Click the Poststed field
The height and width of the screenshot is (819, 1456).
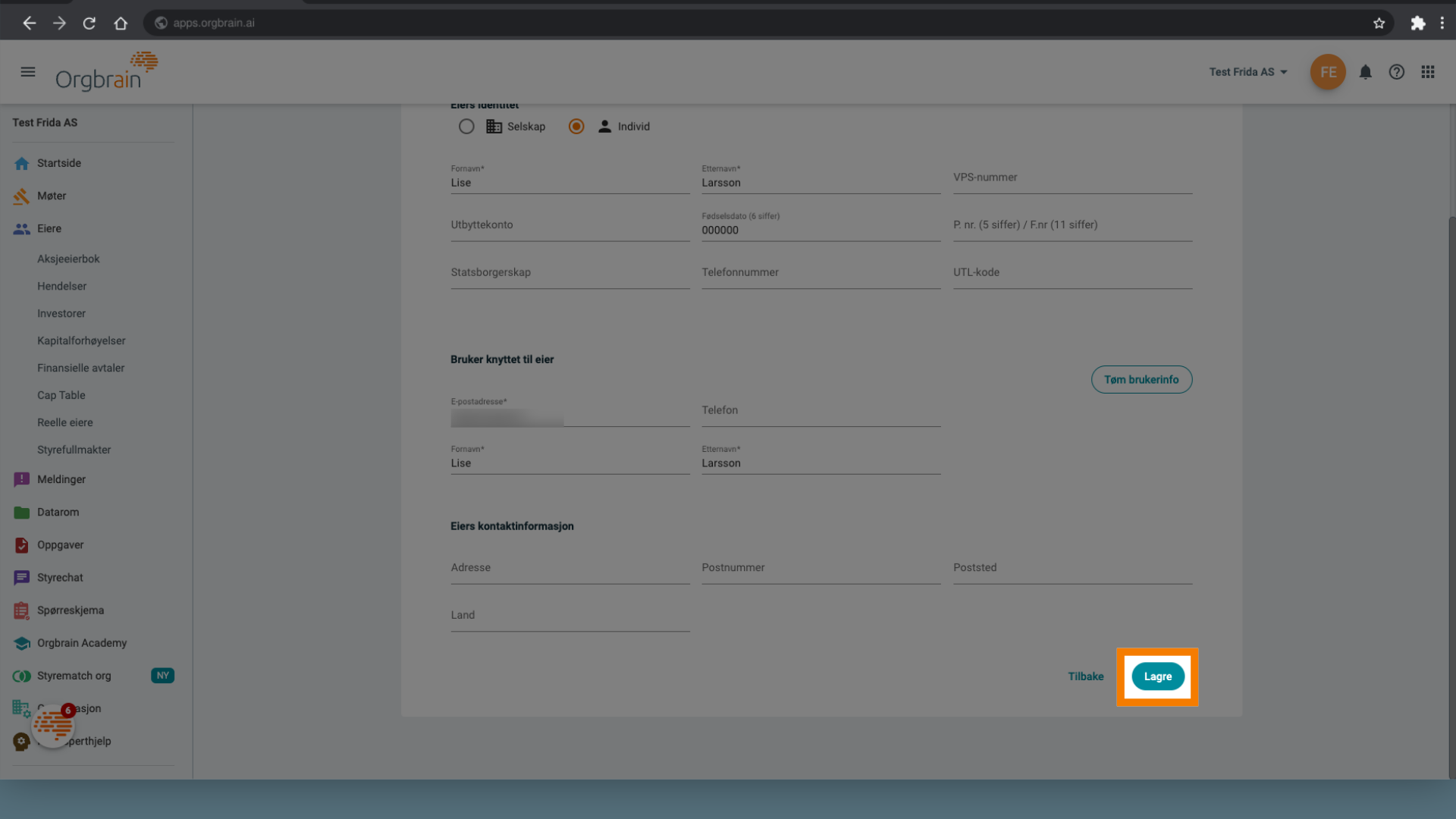click(x=1072, y=569)
